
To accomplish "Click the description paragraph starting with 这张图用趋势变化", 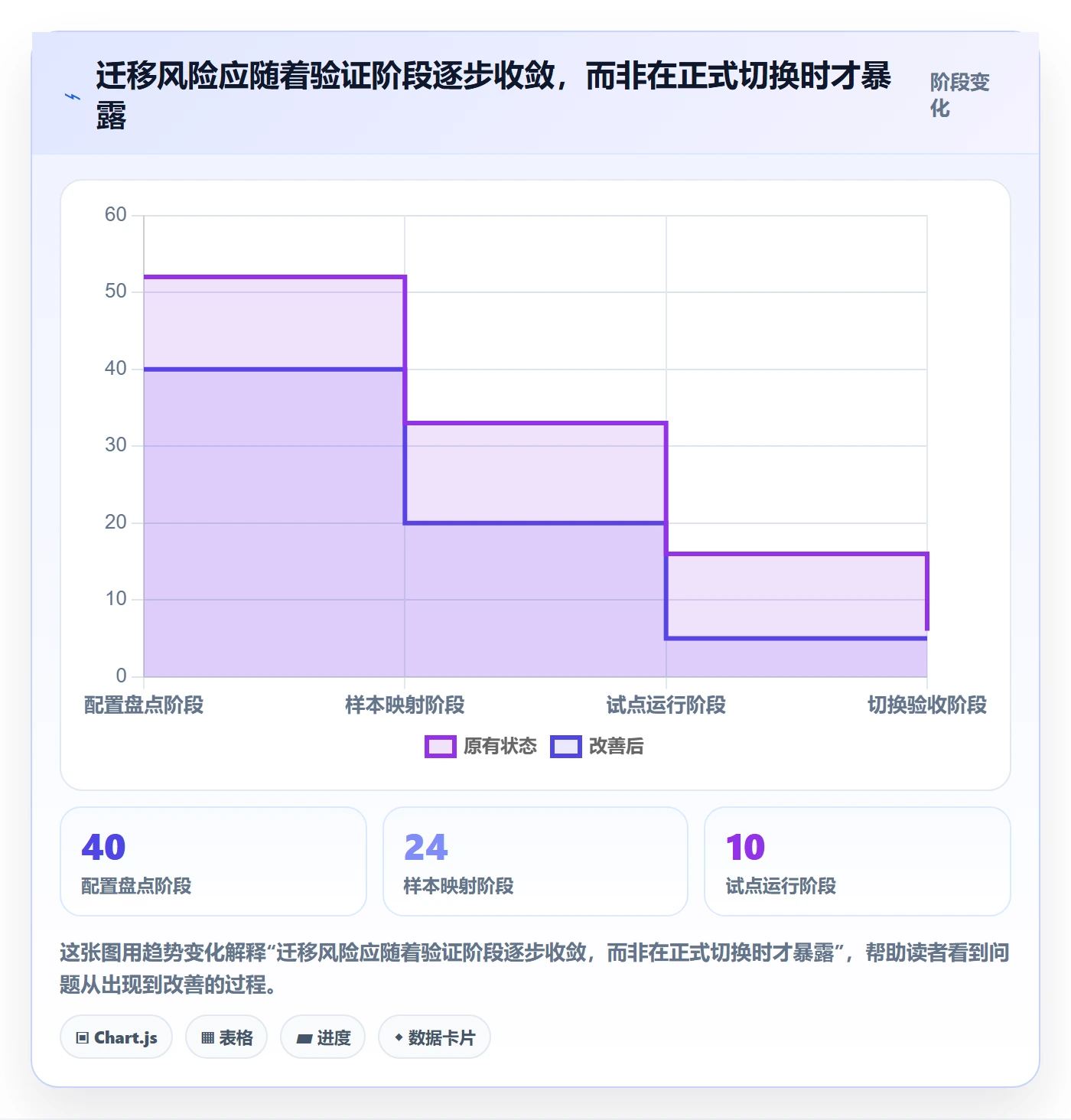I will (x=535, y=968).
